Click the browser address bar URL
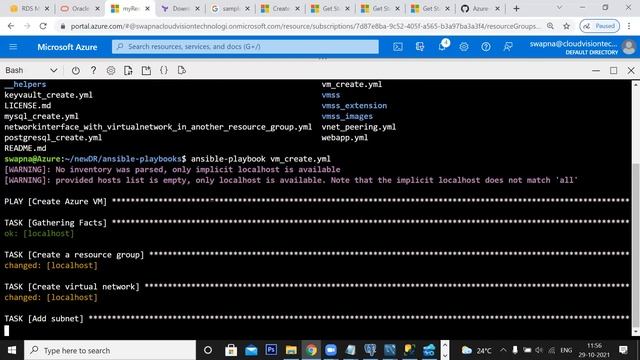Screen dimensions: 640x360 pos(304,26)
